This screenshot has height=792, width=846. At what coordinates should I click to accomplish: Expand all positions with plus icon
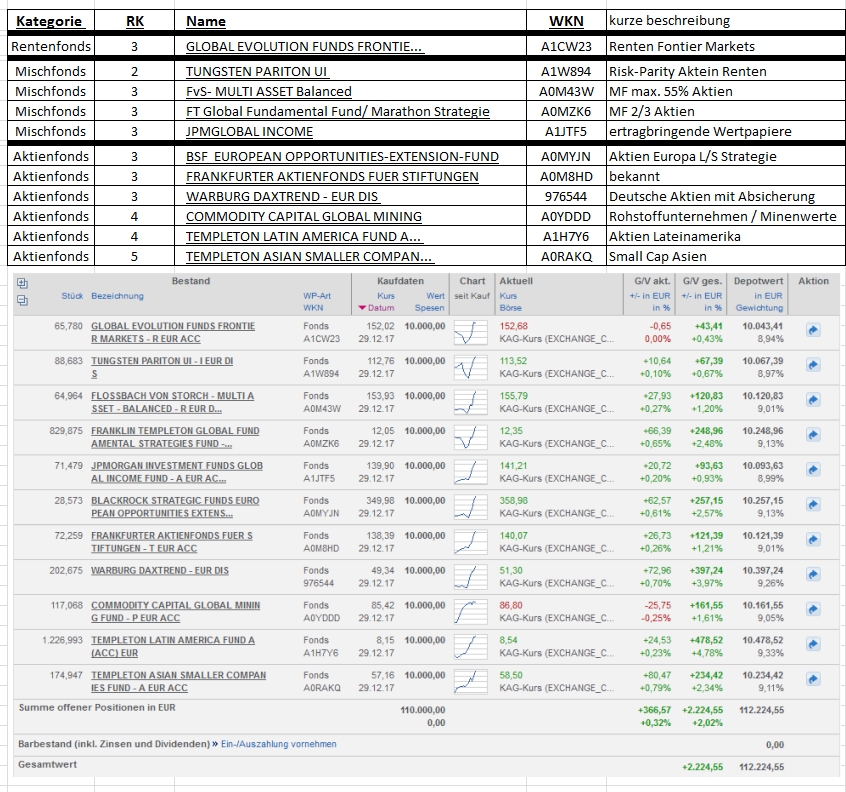pyautogui.click(x=22, y=283)
